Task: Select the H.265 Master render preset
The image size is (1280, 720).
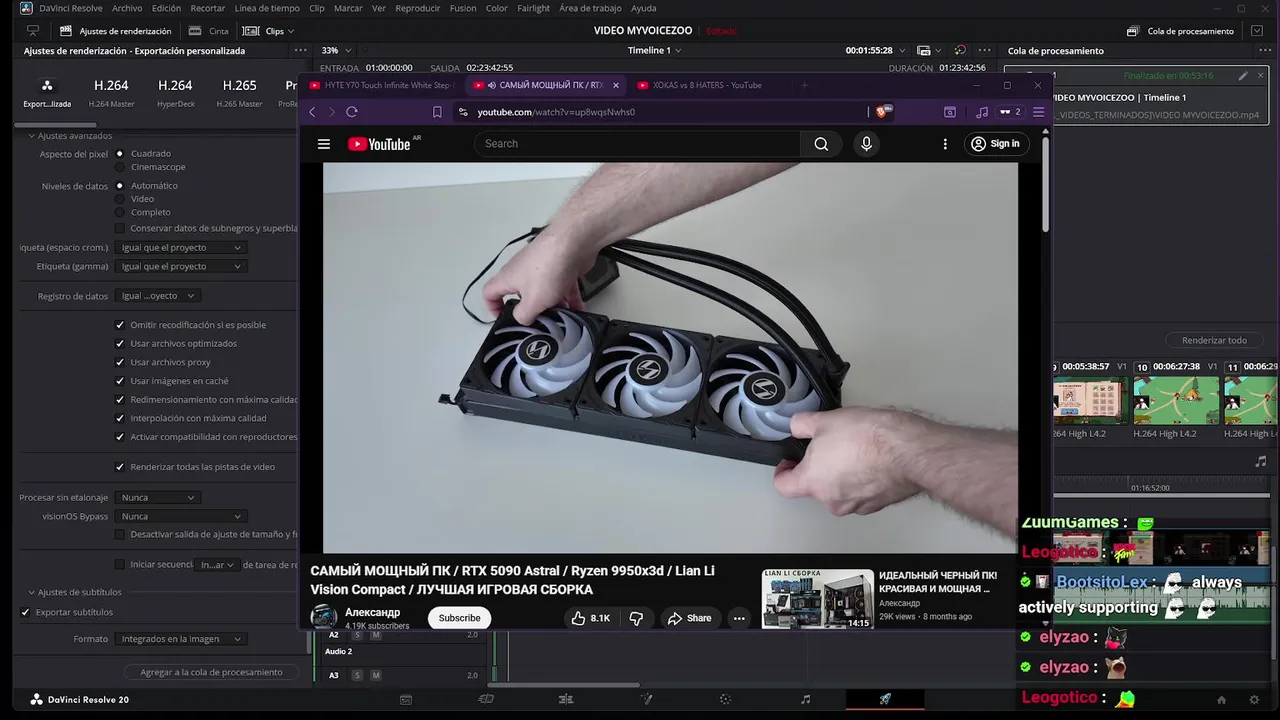Action: [x=240, y=92]
